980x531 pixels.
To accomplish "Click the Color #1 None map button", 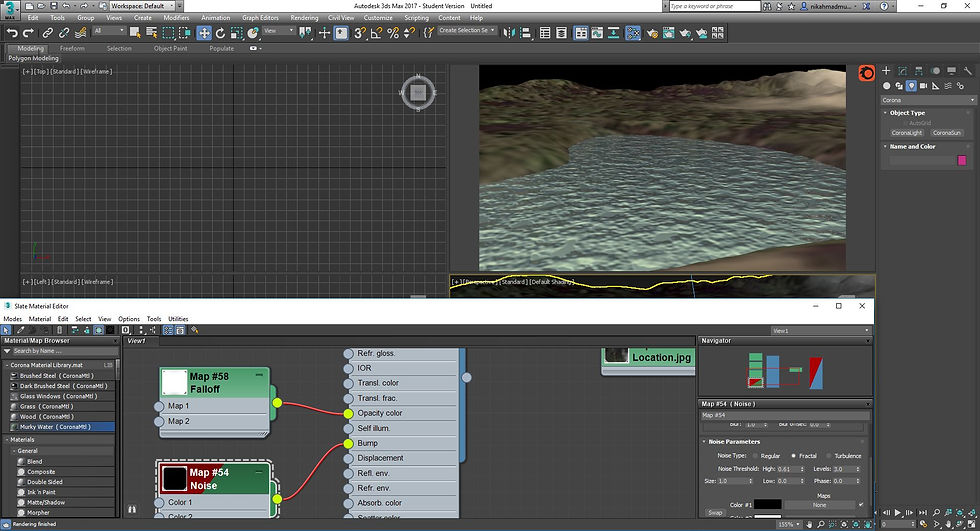I will [x=819, y=505].
